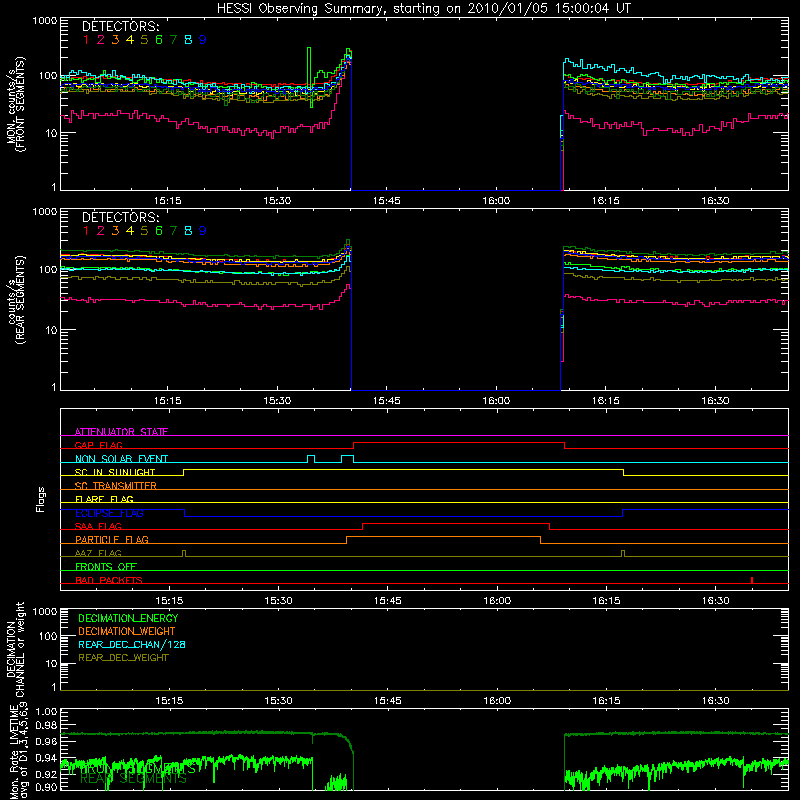Image resolution: width=800 pixels, height=800 pixels.
Task: Click the PARTICLE_FLAG label
Action: click(112, 539)
